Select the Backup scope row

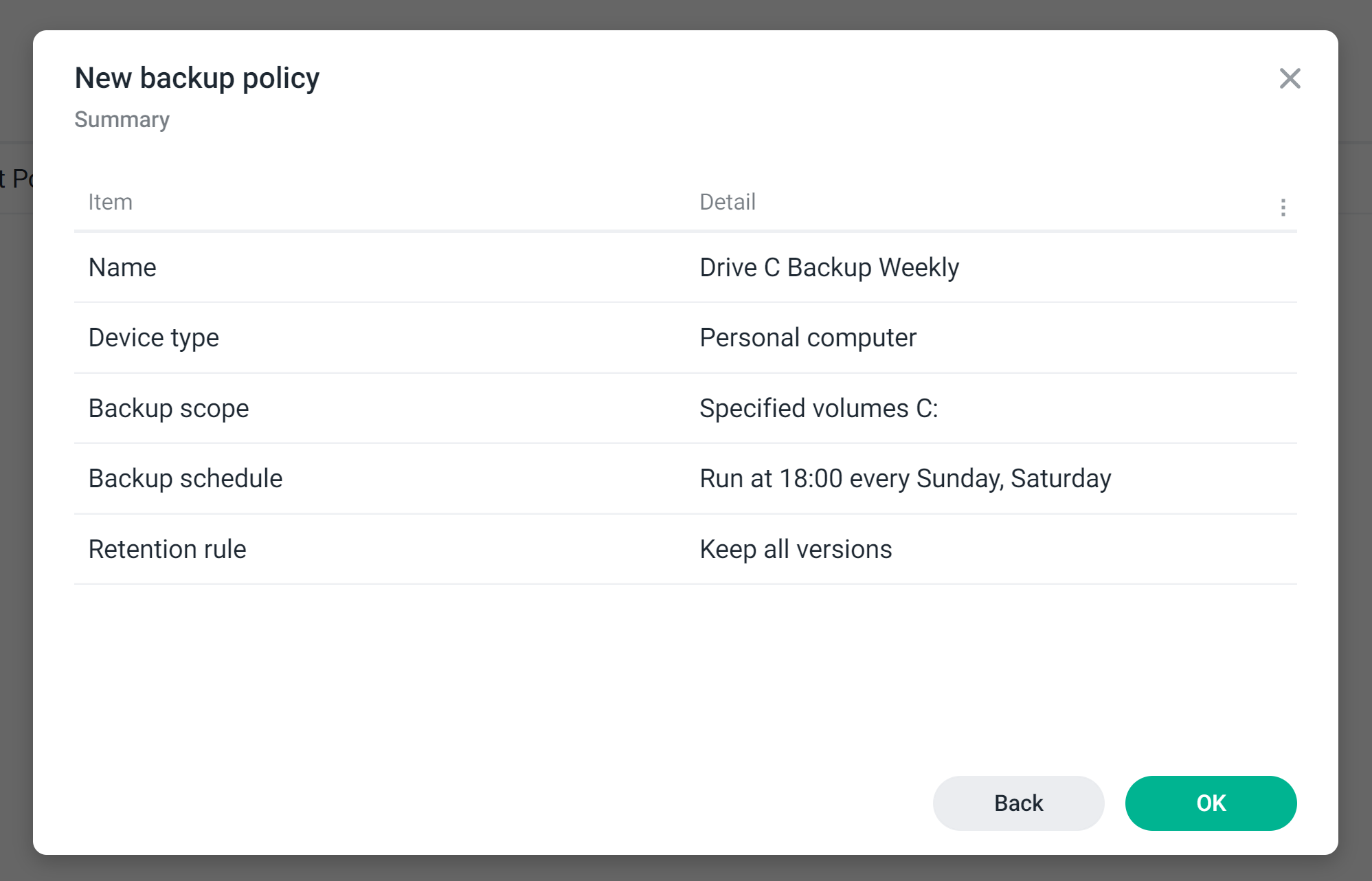coord(168,408)
